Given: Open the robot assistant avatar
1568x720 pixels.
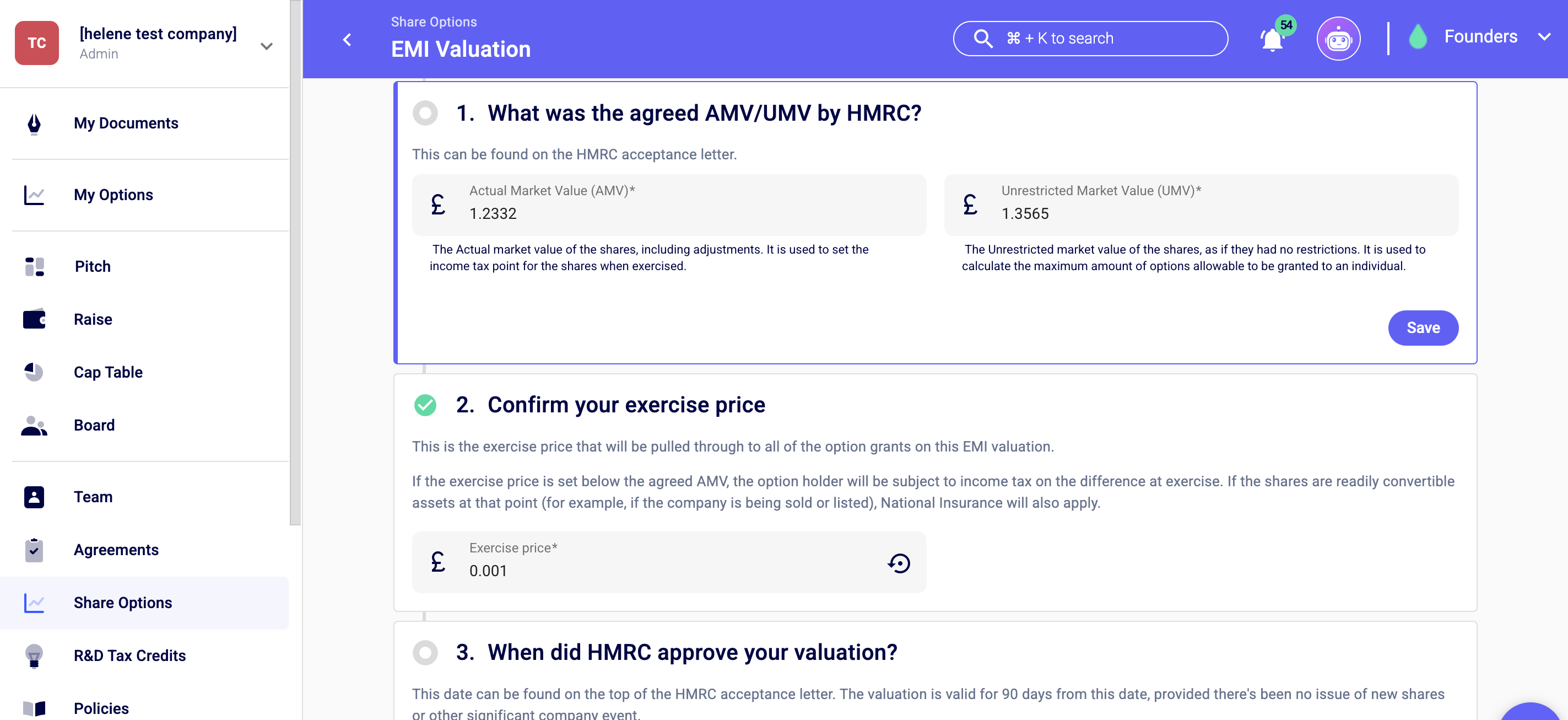Looking at the screenshot, I should (1338, 39).
